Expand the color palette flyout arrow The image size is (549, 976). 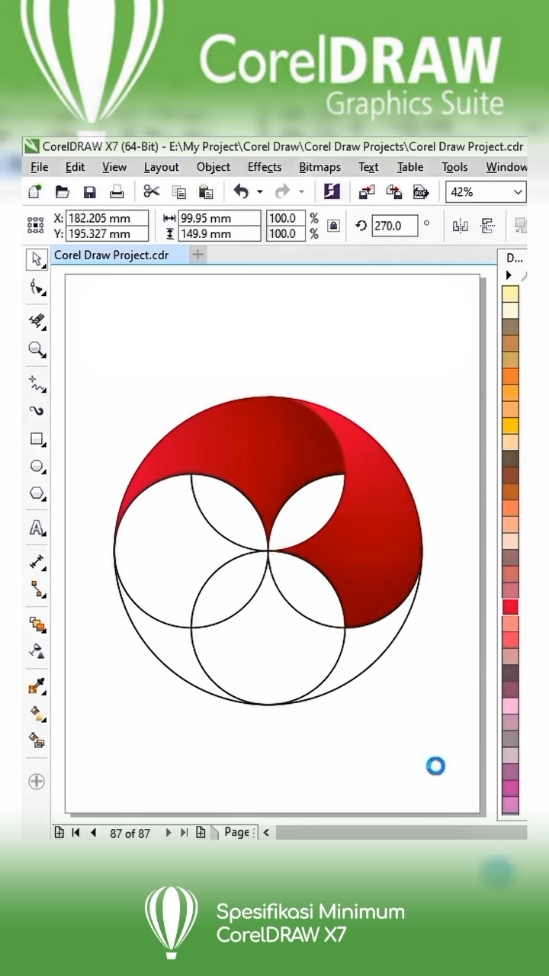tap(509, 274)
